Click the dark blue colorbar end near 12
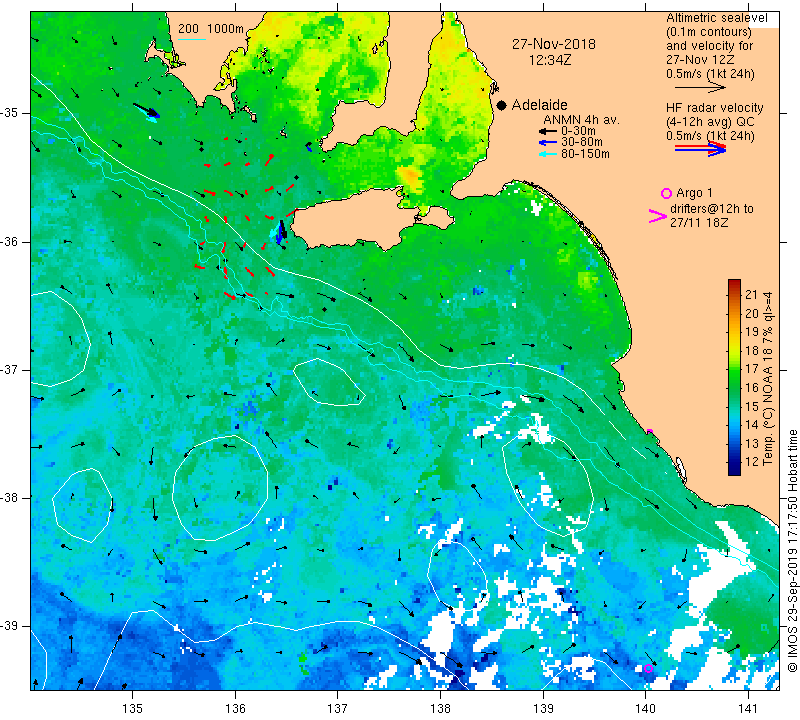The image size is (800, 720). (734, 463)
